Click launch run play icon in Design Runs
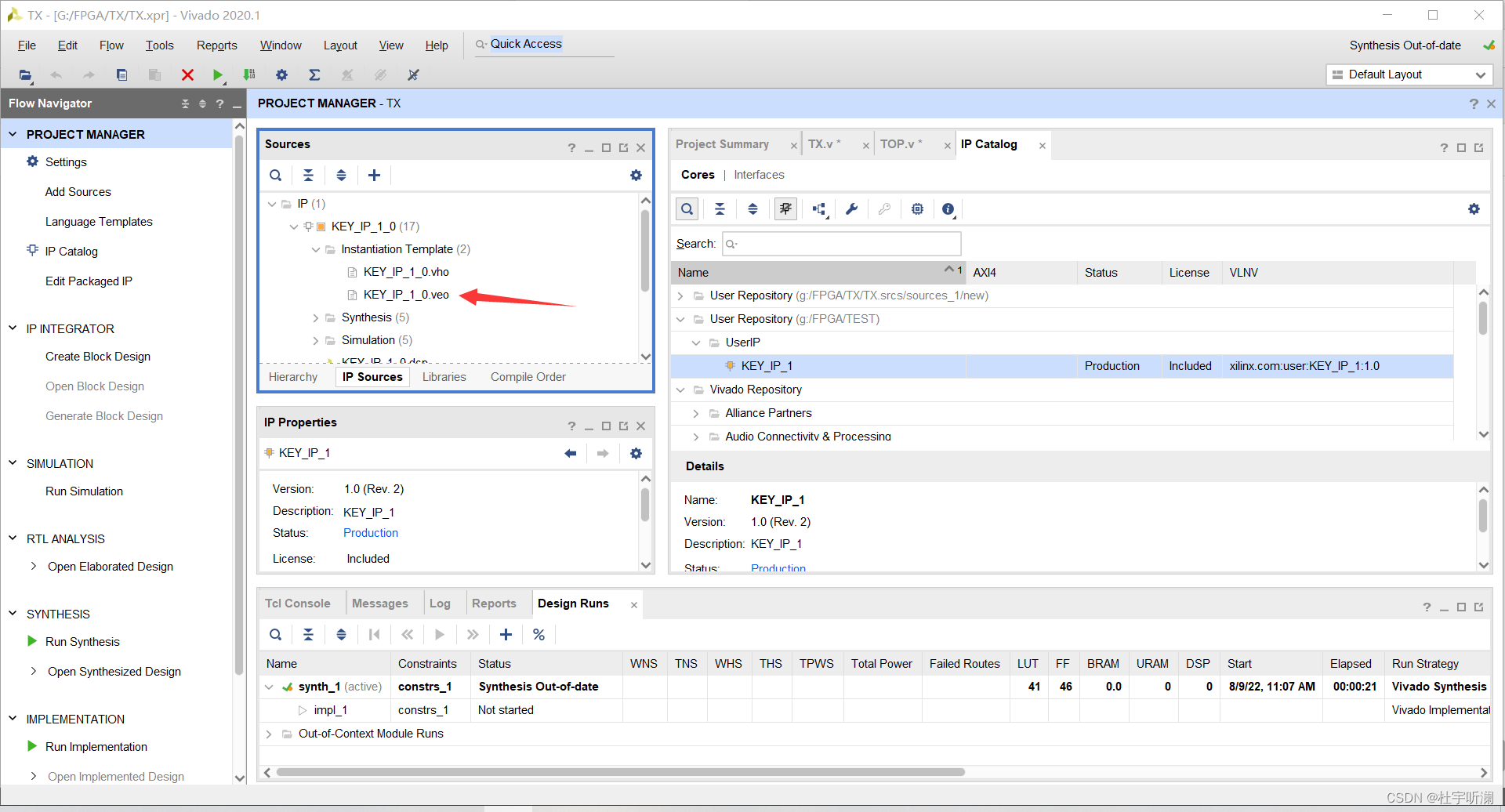 (440, 635)
